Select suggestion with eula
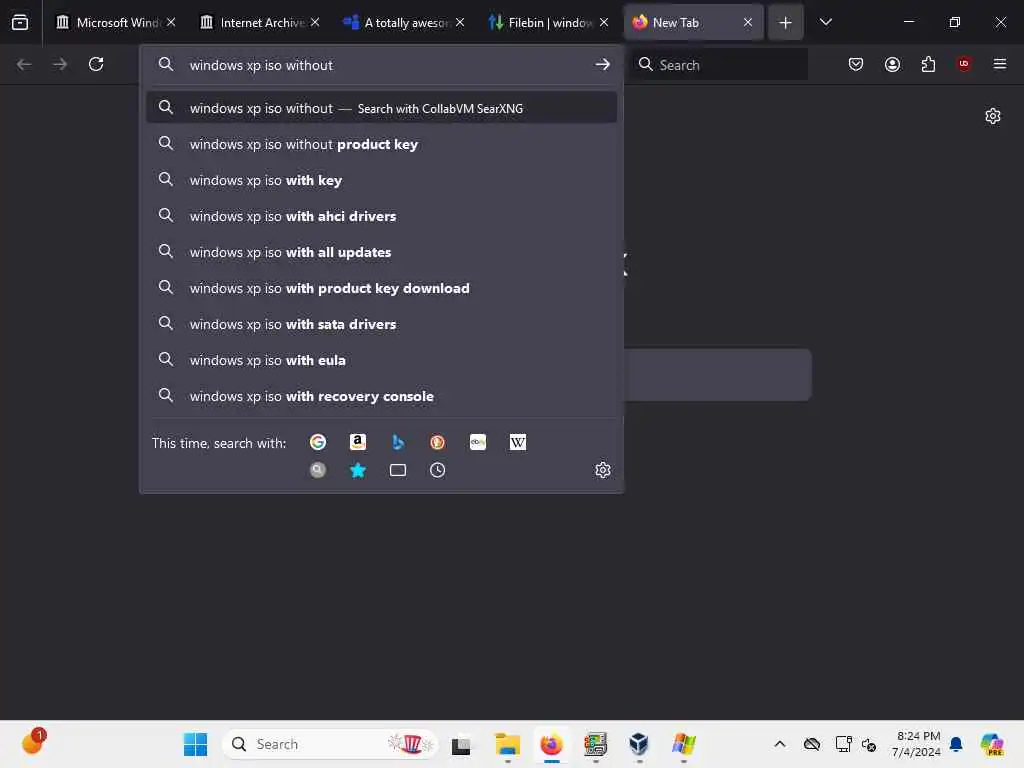Viewport: 1024px width, 768px height. tap(381, 360)
